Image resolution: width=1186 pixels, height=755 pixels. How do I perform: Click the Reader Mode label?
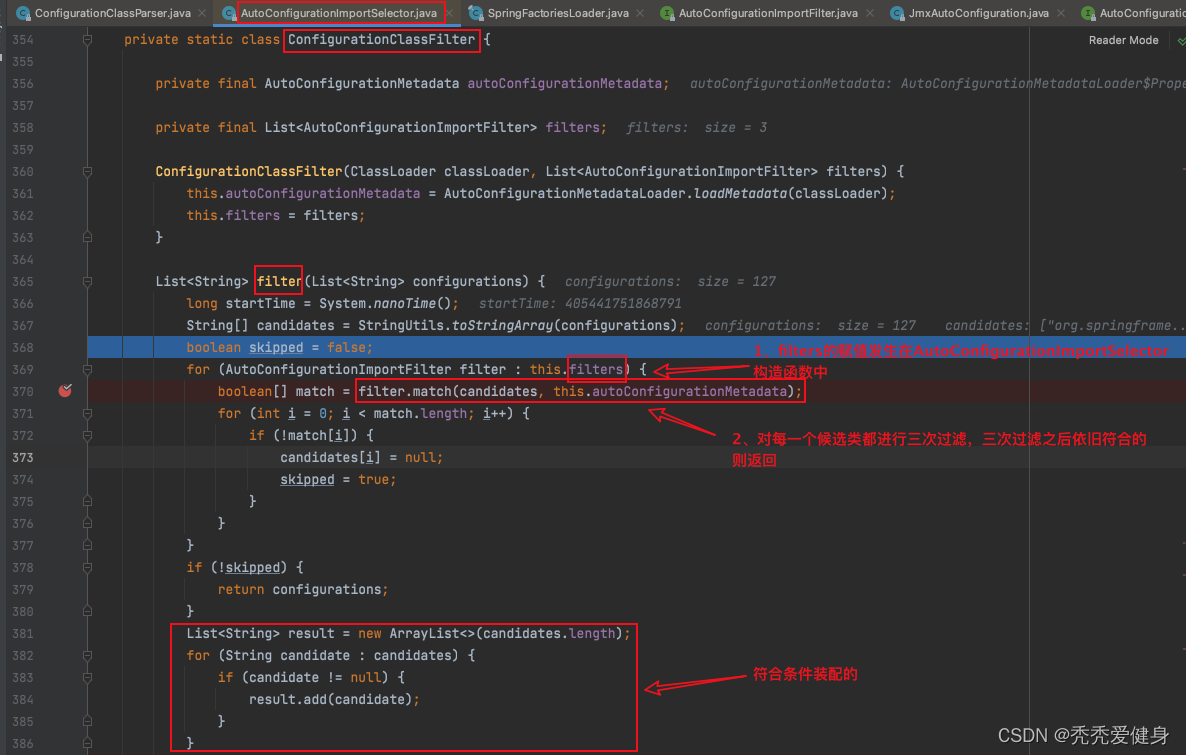point(1123,40)
